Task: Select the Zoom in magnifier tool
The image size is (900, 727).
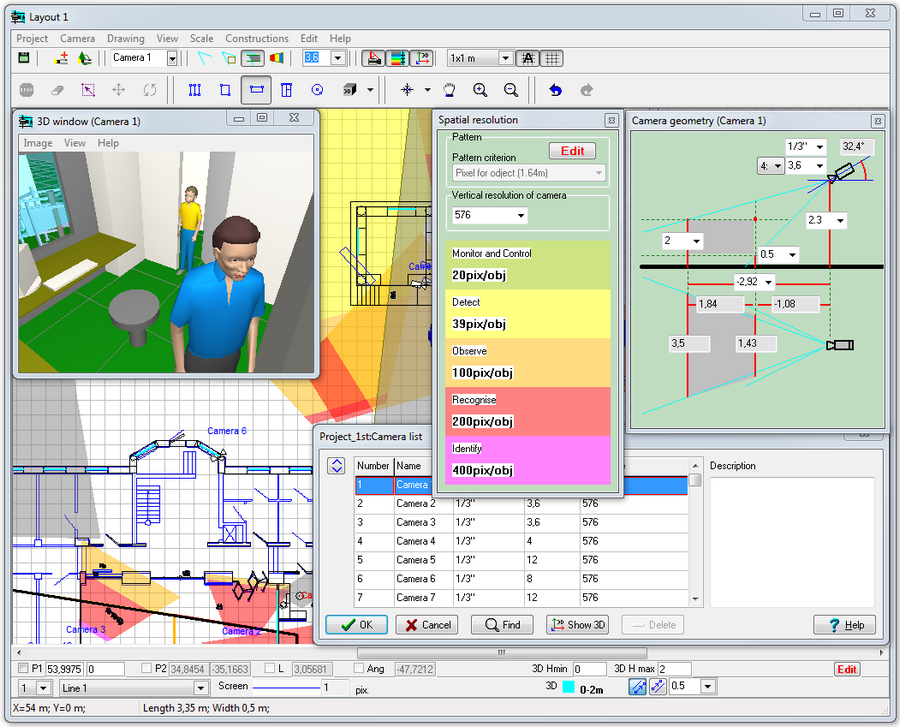Action: click(x=480, y=90)
